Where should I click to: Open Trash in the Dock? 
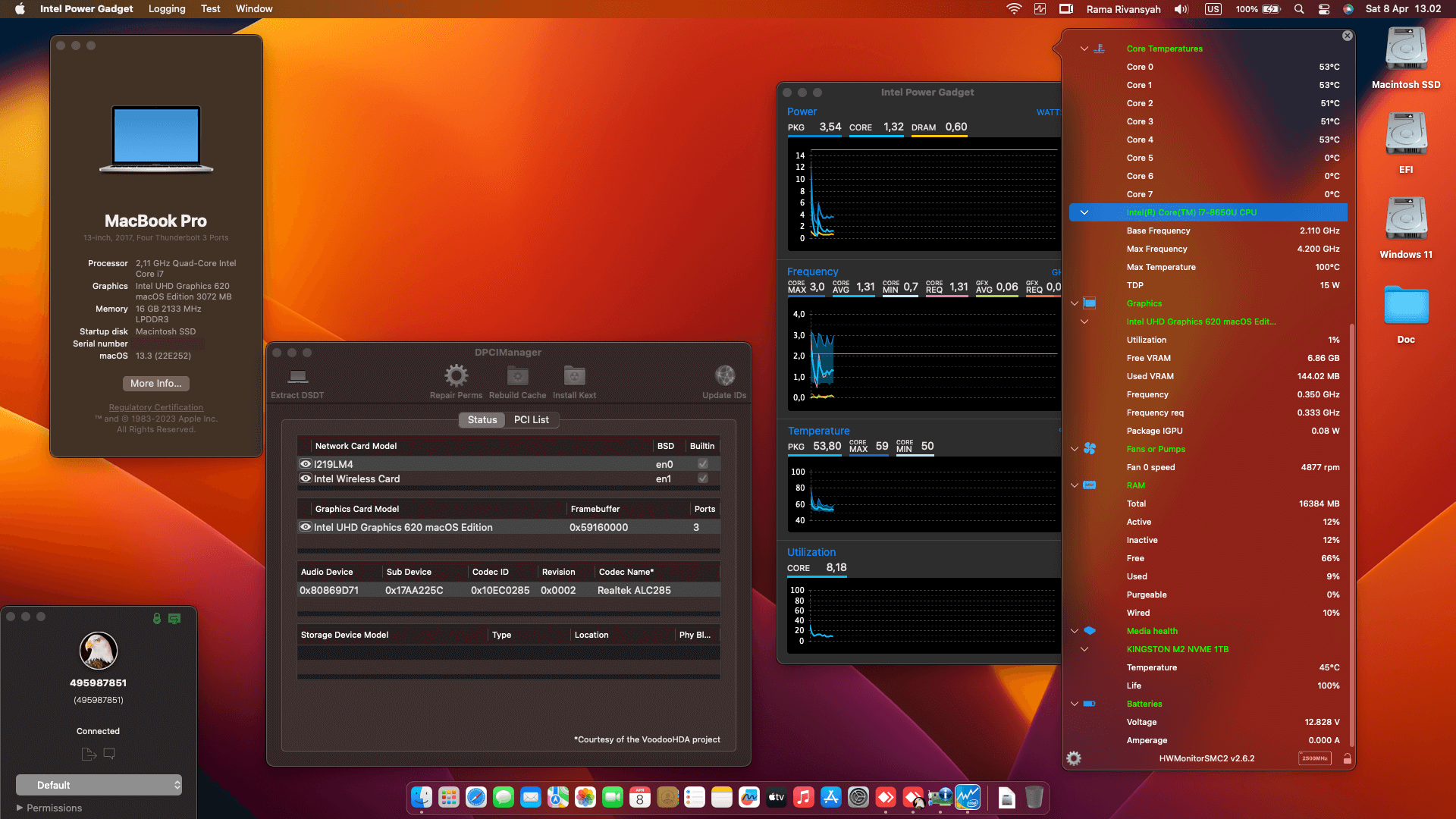pos(1034,798)
